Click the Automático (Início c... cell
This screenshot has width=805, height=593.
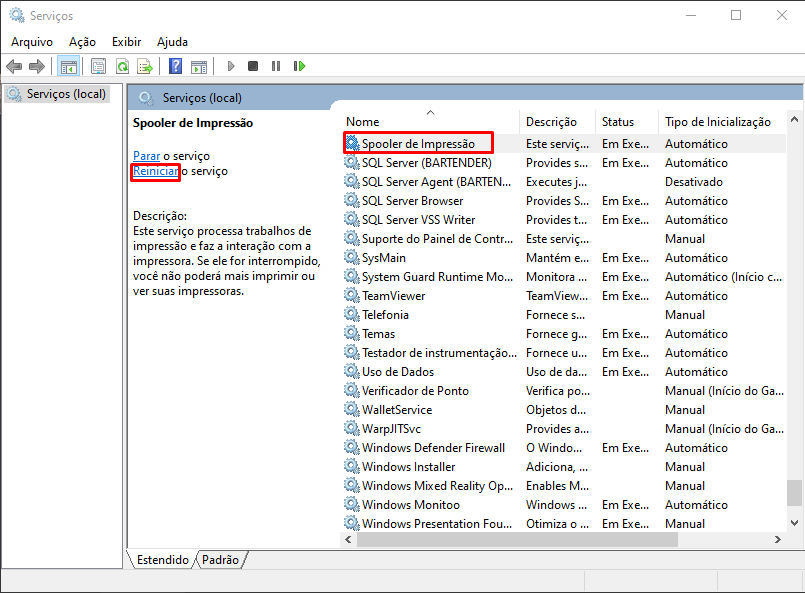coord(723,277)
